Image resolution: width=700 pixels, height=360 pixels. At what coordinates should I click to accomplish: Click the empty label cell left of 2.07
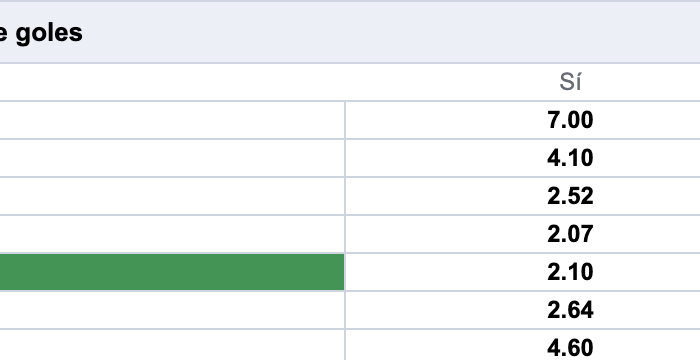click(x=172, y=234)
